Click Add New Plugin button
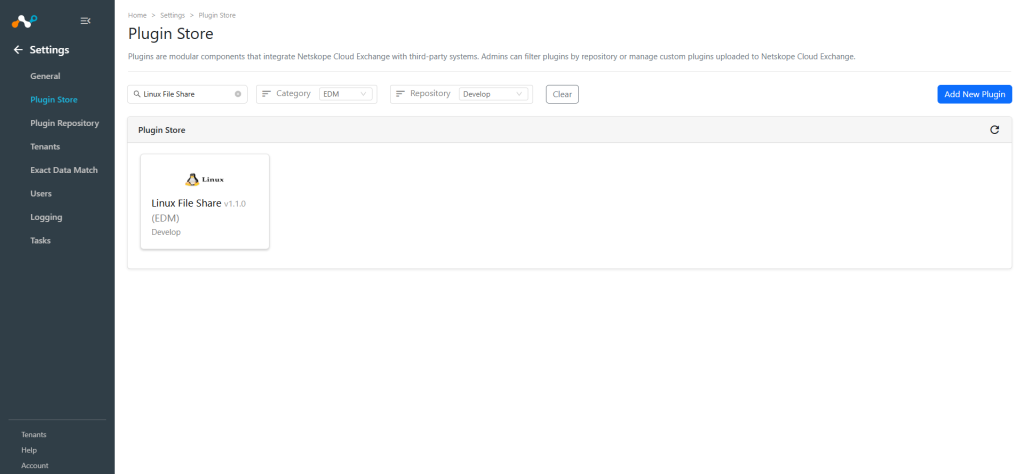The image size is (1024, 474). click(974, 94)
